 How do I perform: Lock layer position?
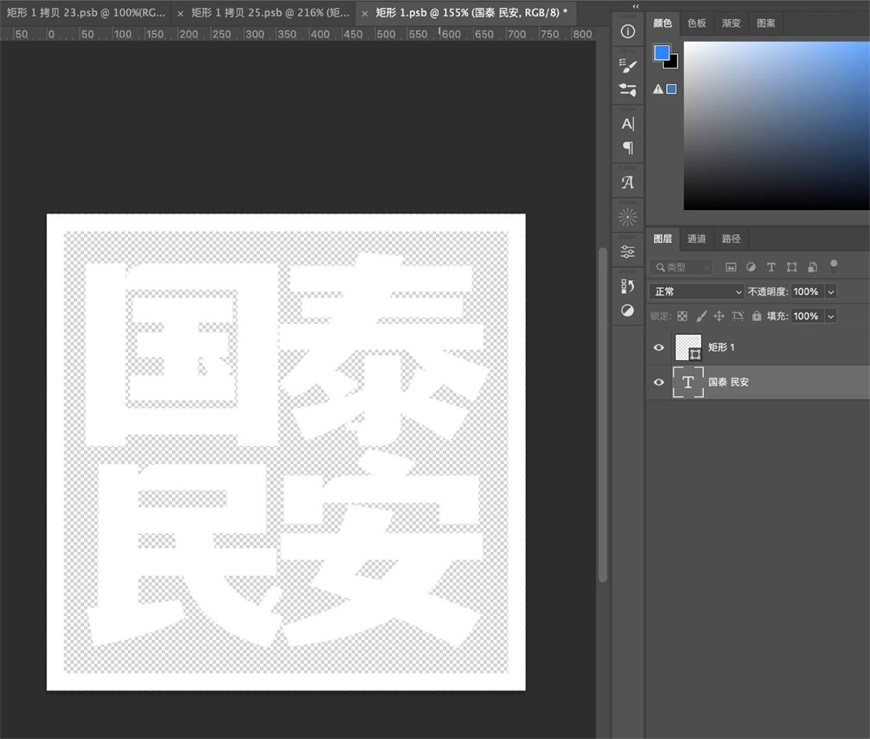point(719,316)
